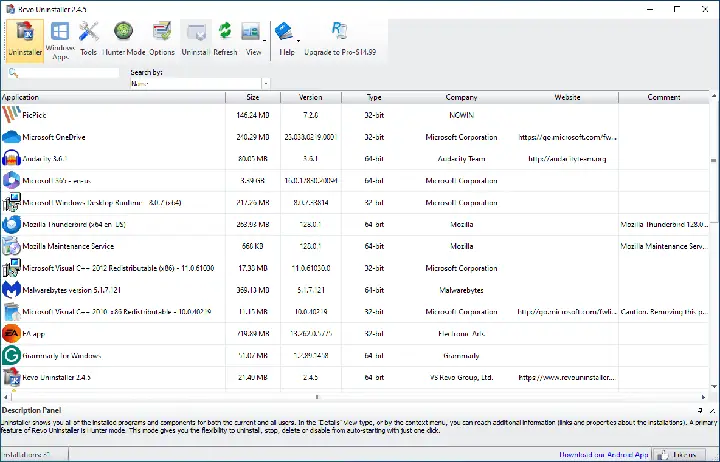Screen dimensions: 720x462
Task: Click the Mozilla Maintenance Service comment cell
Action: tap(664, 246)
